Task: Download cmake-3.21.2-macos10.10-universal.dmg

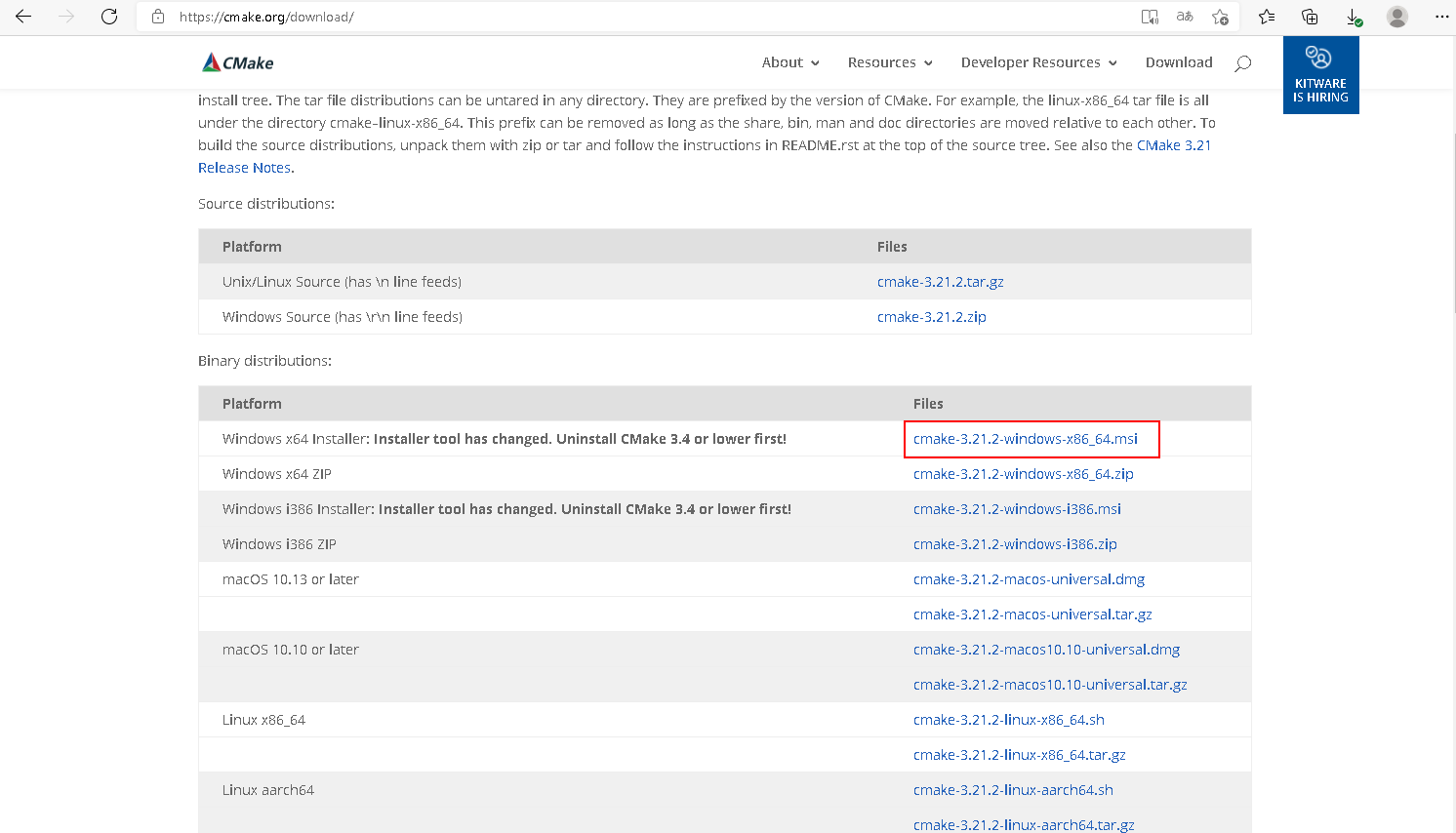Action: (x=1046, y=650)
